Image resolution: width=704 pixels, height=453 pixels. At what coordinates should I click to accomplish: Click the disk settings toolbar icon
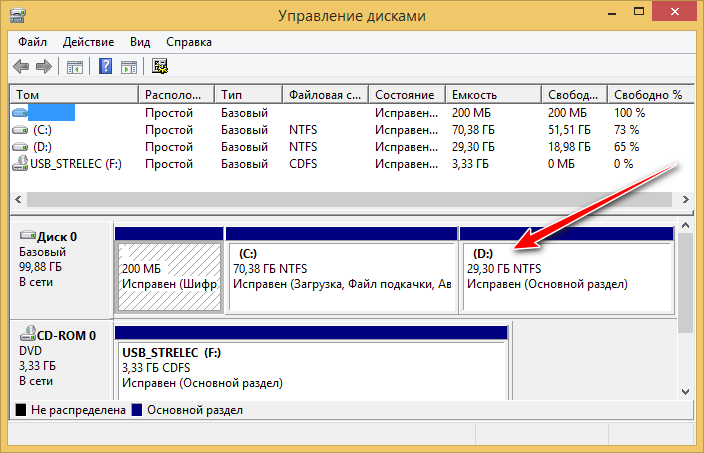[x=160, y=67]
